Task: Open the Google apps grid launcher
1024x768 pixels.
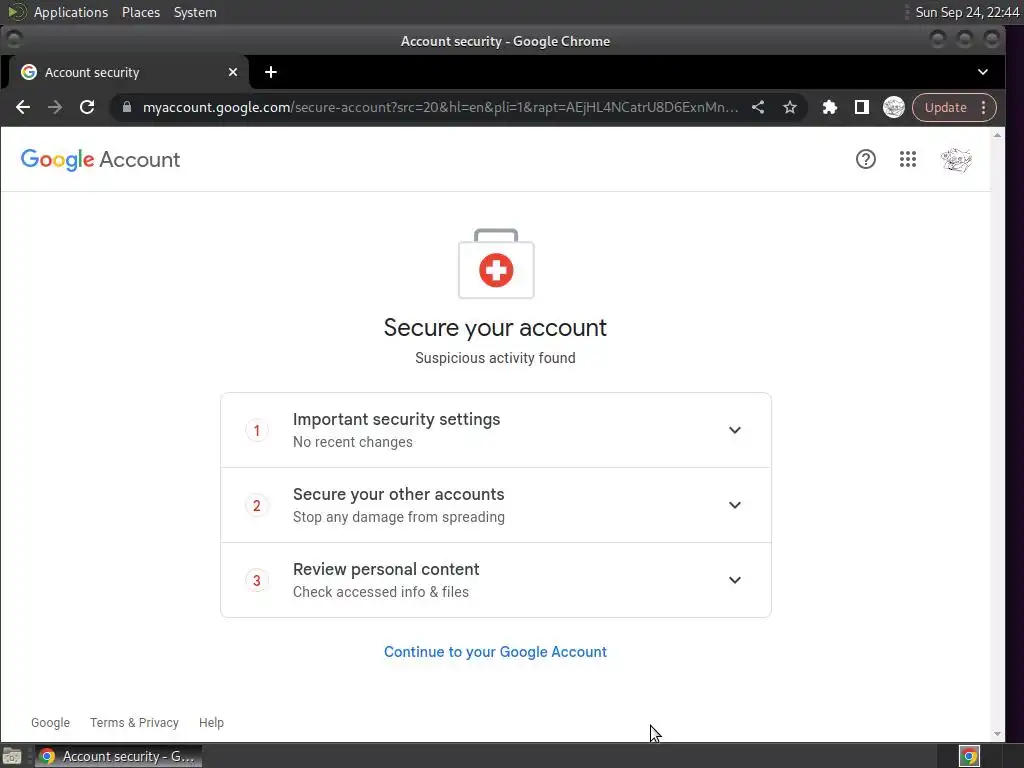Action: tap(908, 159)
